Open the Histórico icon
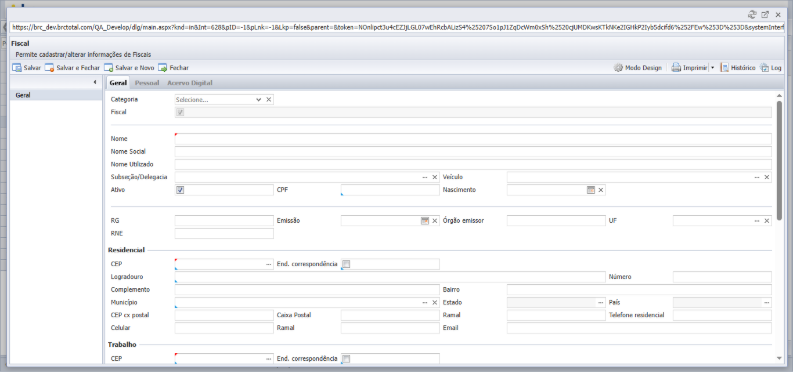The height and width of the screenshot is (372, 793). tap(724, 68)
